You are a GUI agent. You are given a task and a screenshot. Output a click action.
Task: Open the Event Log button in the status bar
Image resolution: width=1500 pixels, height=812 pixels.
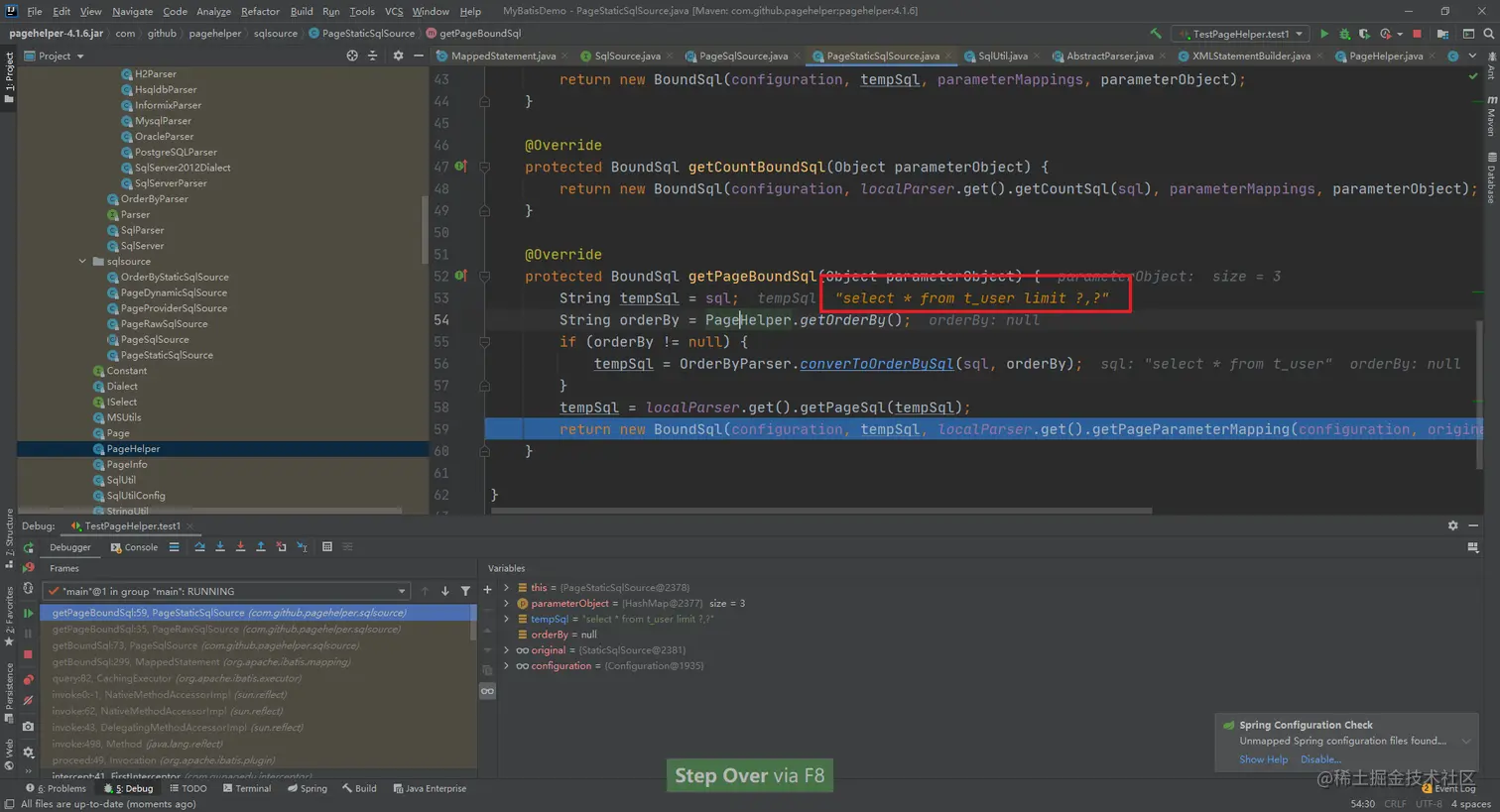point(1449,789)
